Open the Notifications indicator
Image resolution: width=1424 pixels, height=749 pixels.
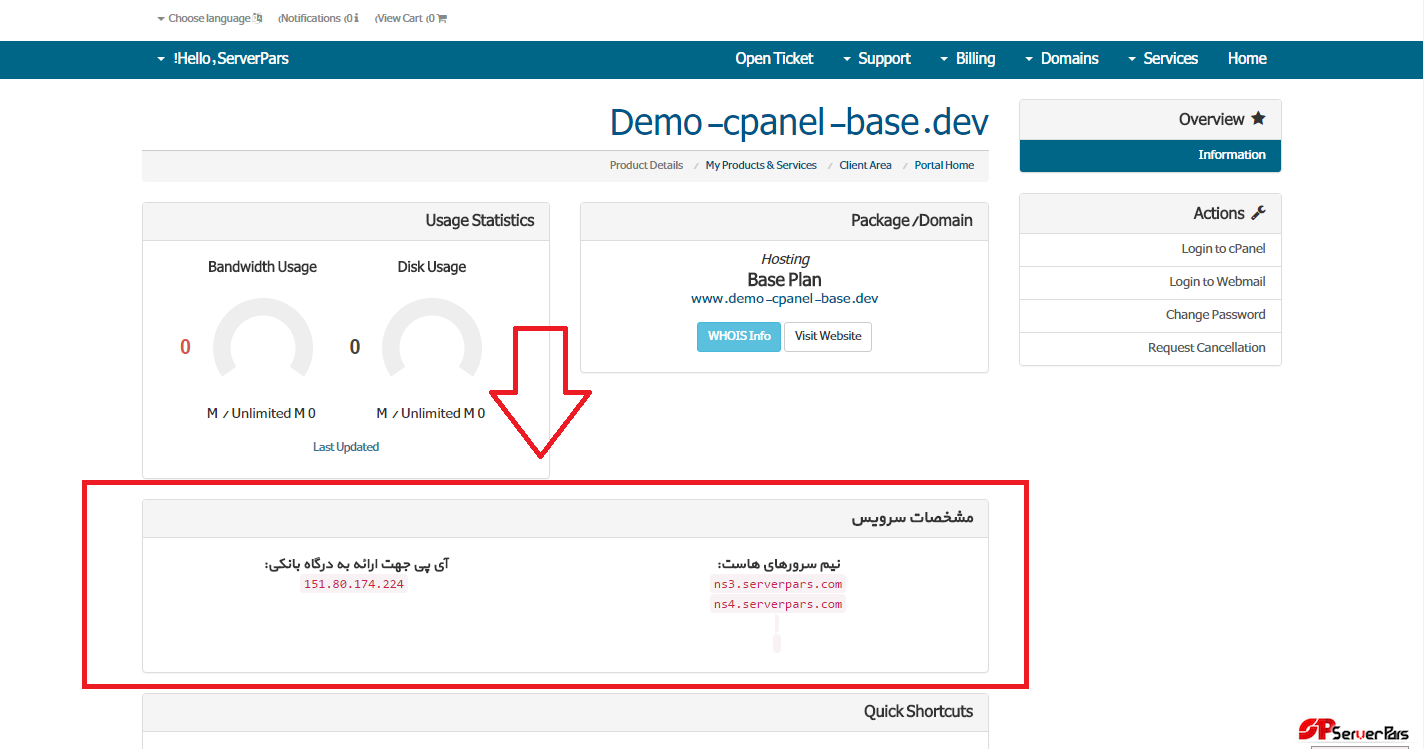coord(319,18)
